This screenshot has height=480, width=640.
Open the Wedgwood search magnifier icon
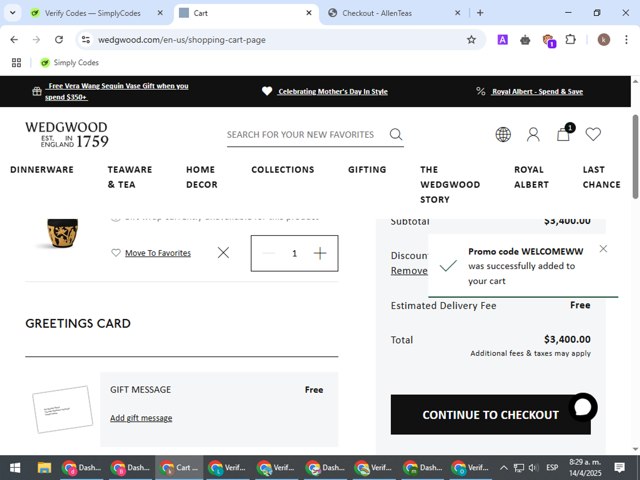396,134
